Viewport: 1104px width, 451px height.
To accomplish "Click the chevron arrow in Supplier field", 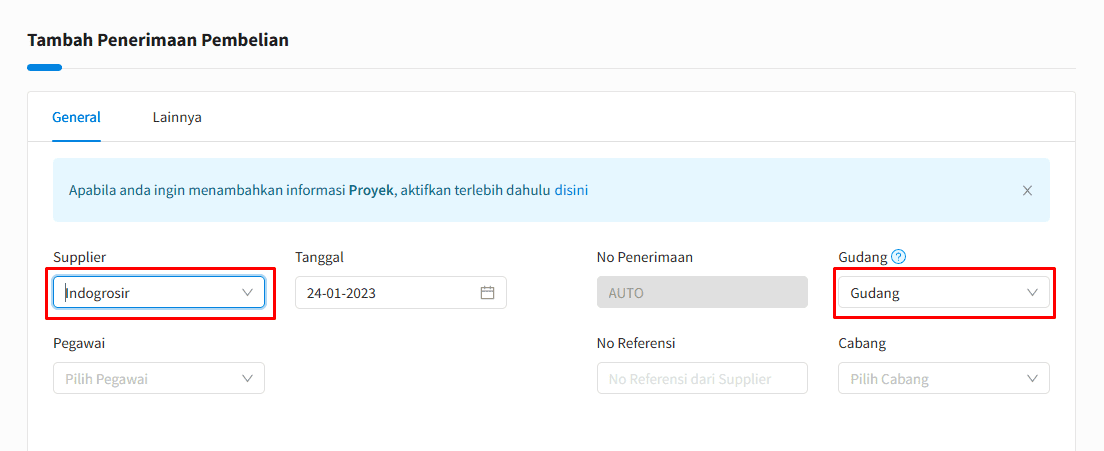I will coord(247,293).
